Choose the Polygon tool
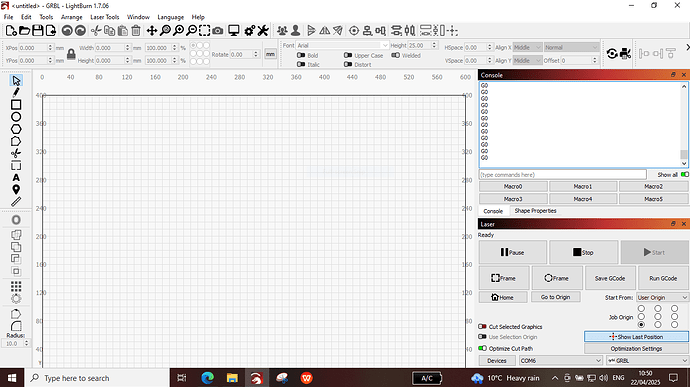 16,129
